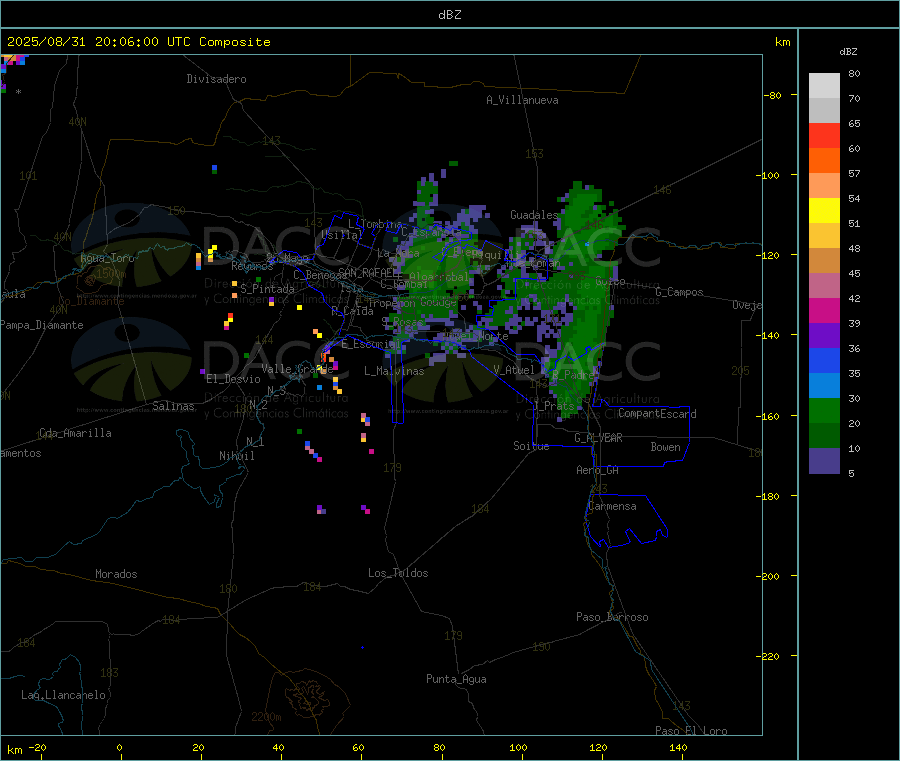Select the light gray 80–70 dBZ legend swatch
Viewport: 900px width, 761px height.
click(x=824, y=86)
